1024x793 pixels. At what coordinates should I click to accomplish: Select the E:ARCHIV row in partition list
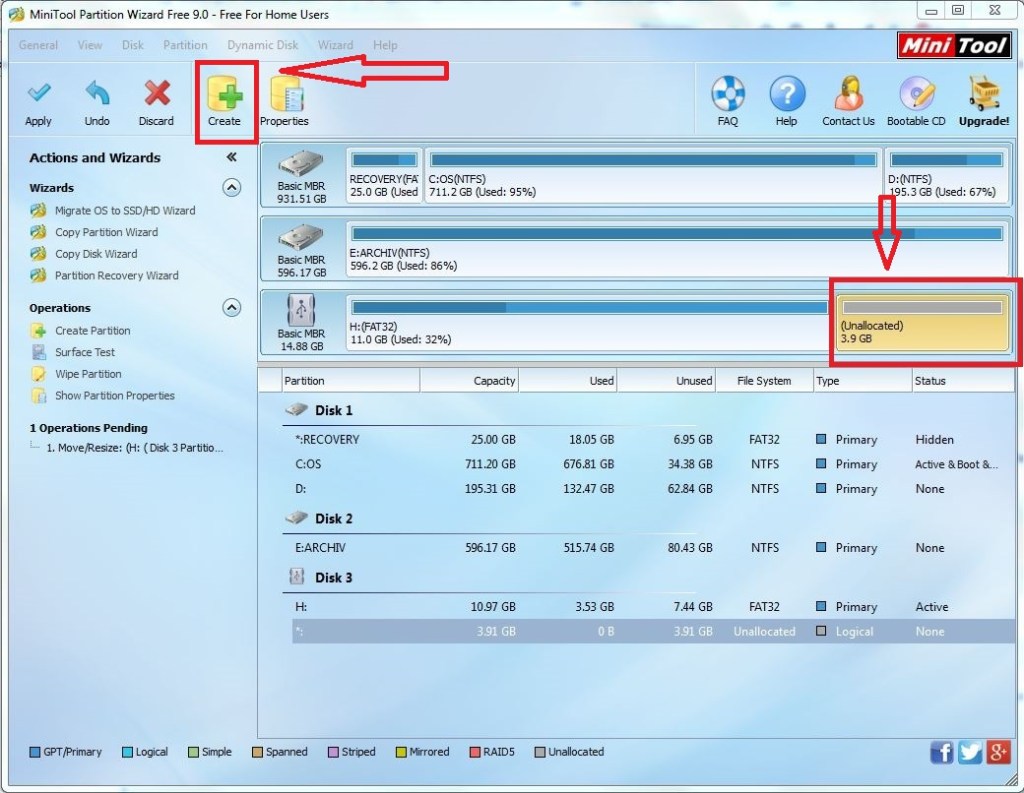321,548
